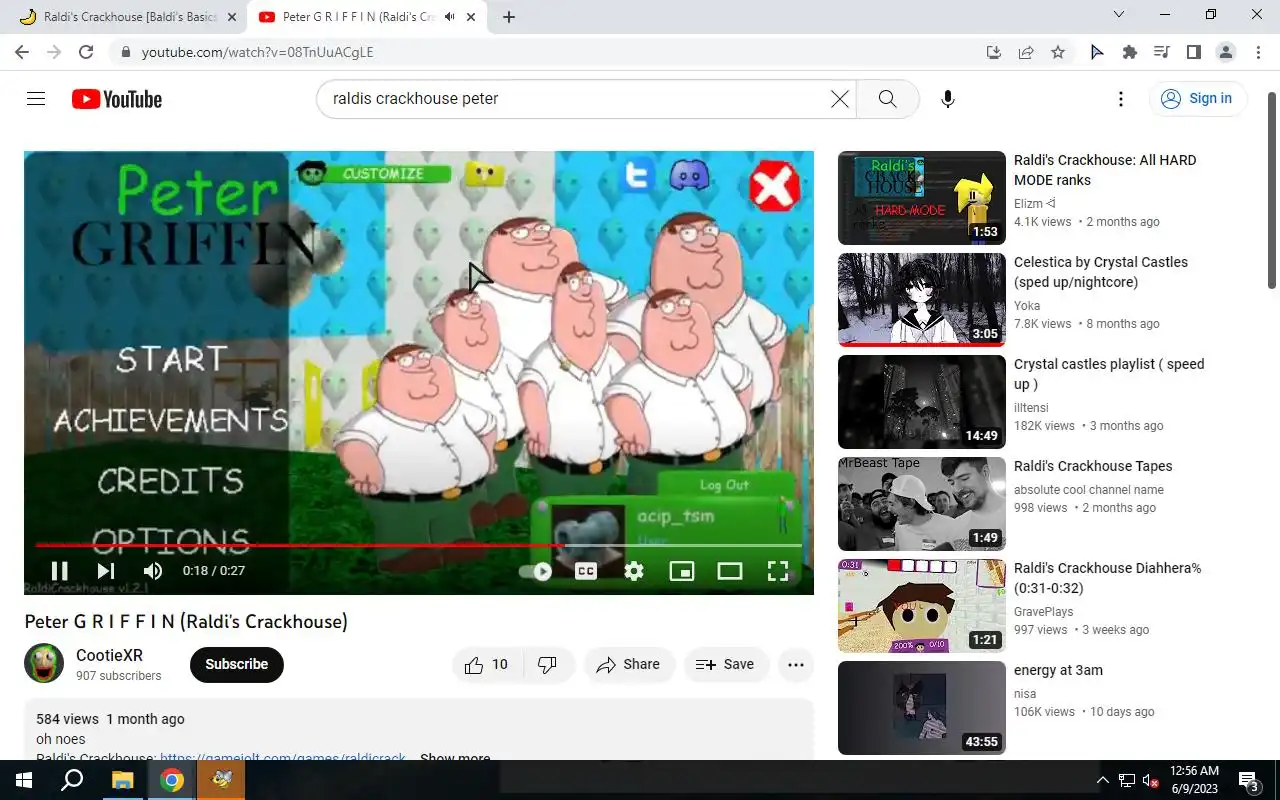1280x800 pixels.
Task: Mute the tab via its speaker icon
Action: (450, 17)
